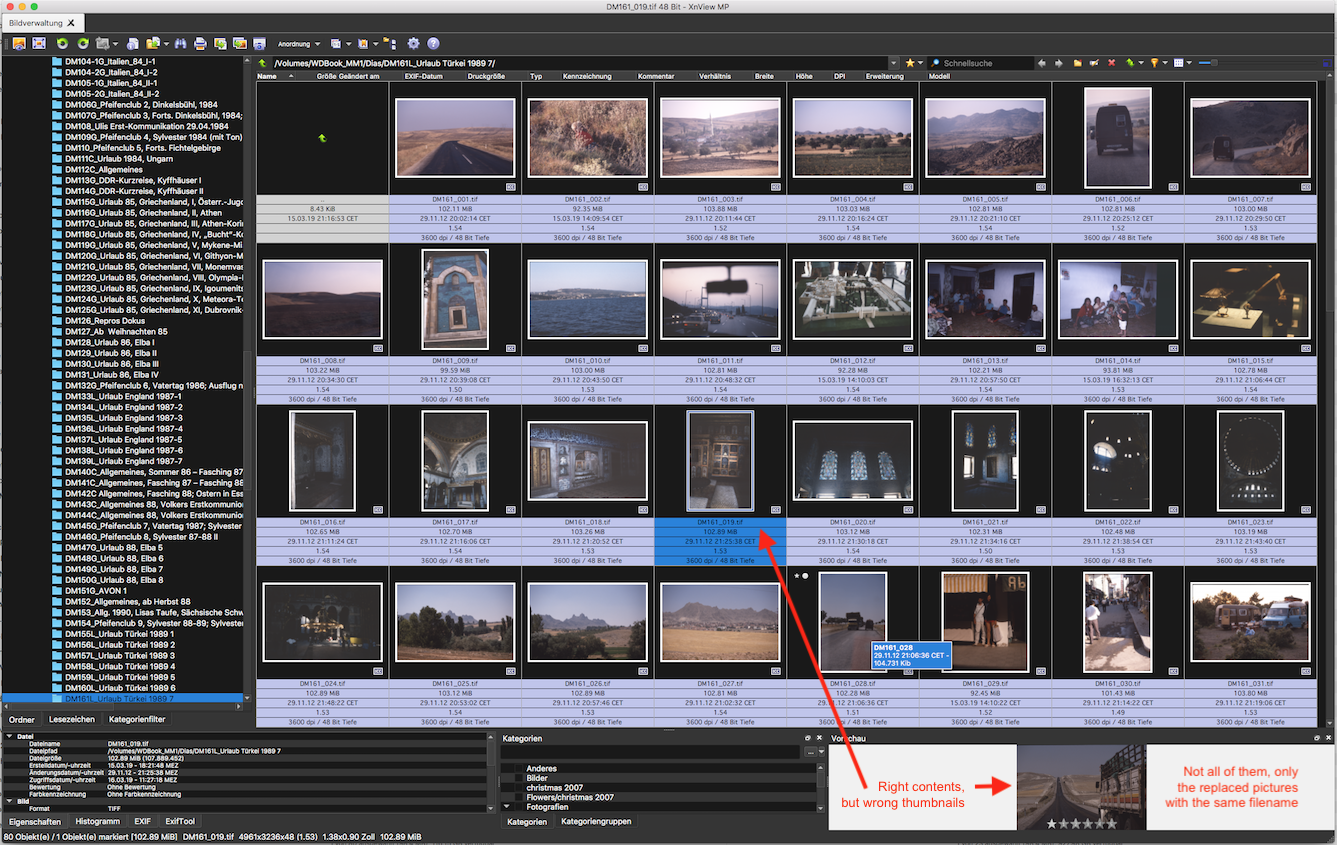1337x845 pixels.
Task: Sort by the Name column header
Action: [x=267, y=76]
